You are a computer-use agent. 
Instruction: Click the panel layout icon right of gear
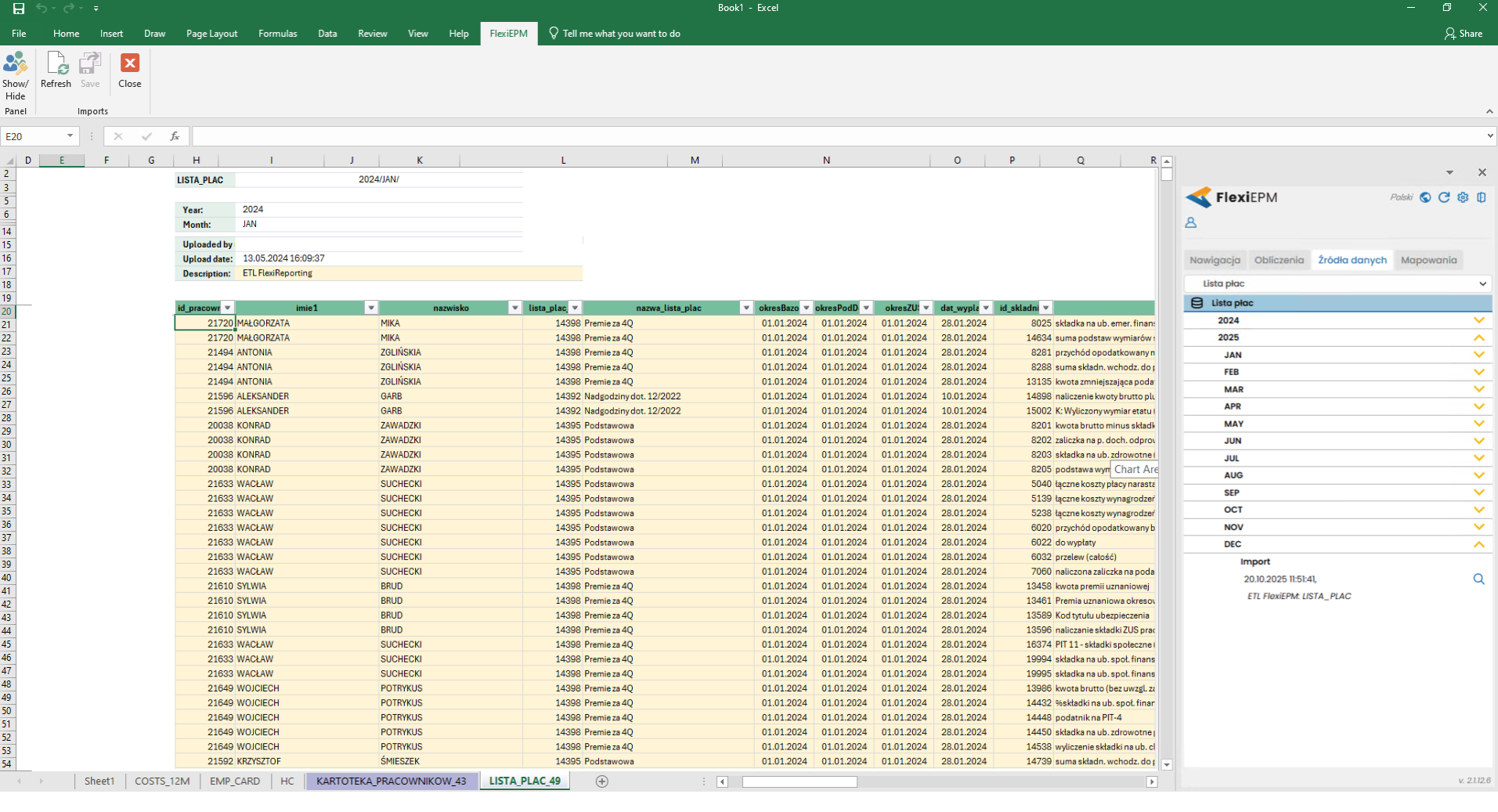point(1482,197)
